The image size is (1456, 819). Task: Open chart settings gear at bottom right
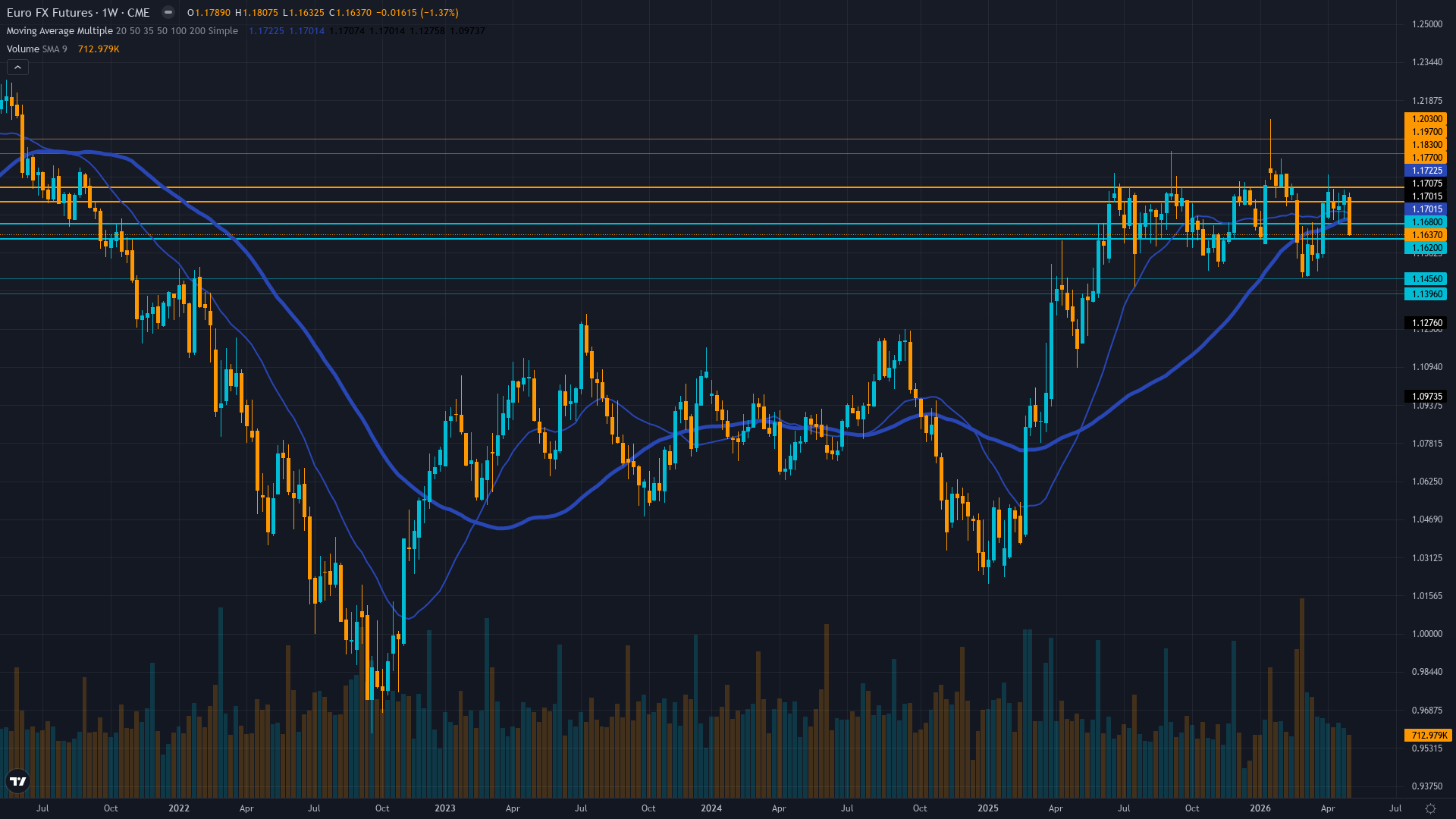[x=1431, y=808]
